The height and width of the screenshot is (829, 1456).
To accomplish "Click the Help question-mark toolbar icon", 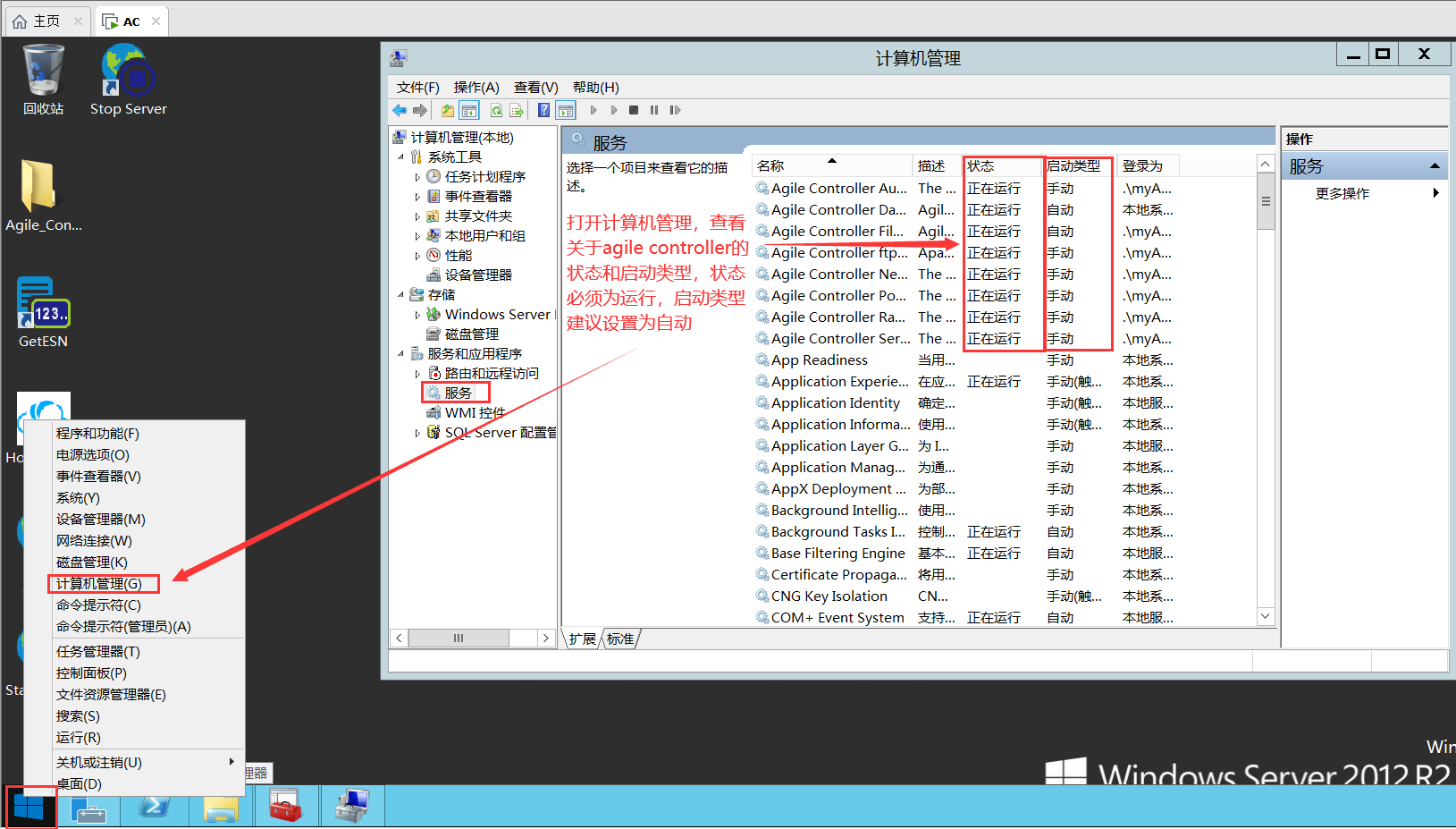I will pyautogui.click(x=543, y=109).
